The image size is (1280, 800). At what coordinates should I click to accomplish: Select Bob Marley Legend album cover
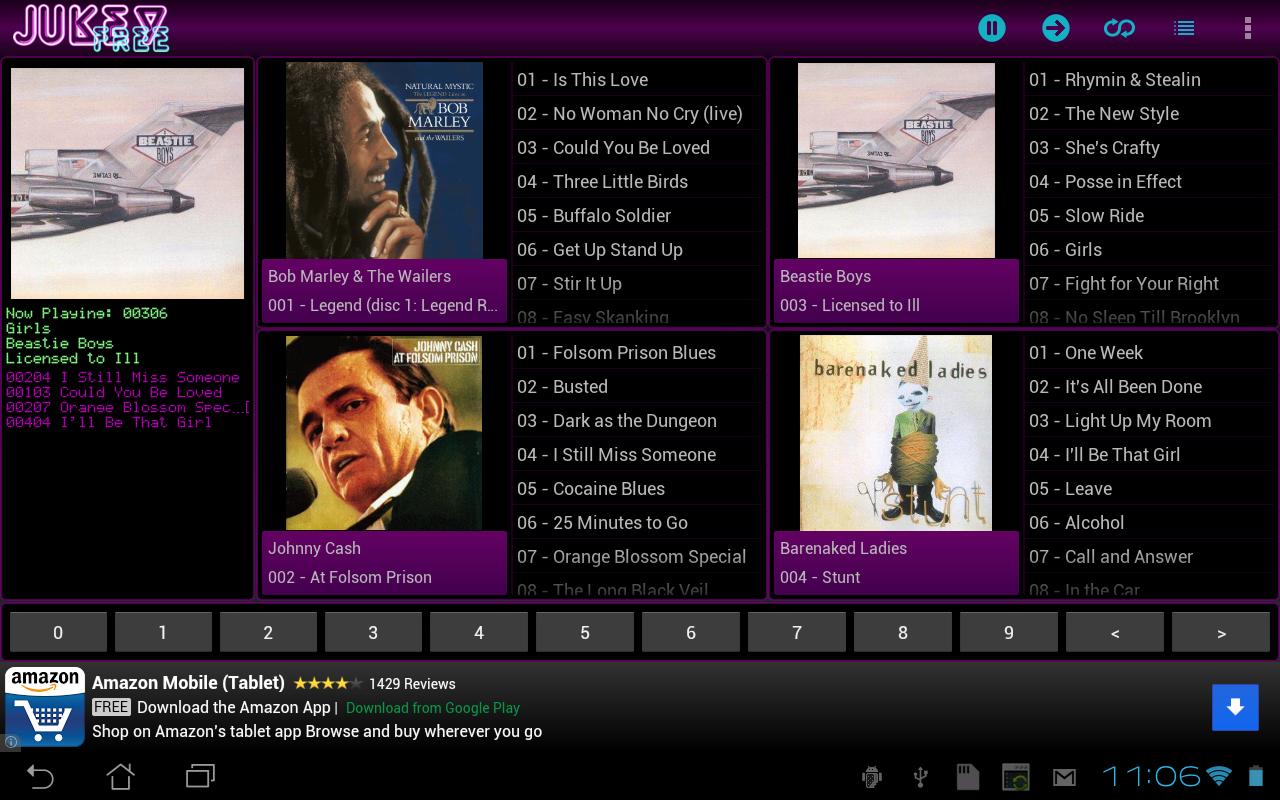[384, 161]
